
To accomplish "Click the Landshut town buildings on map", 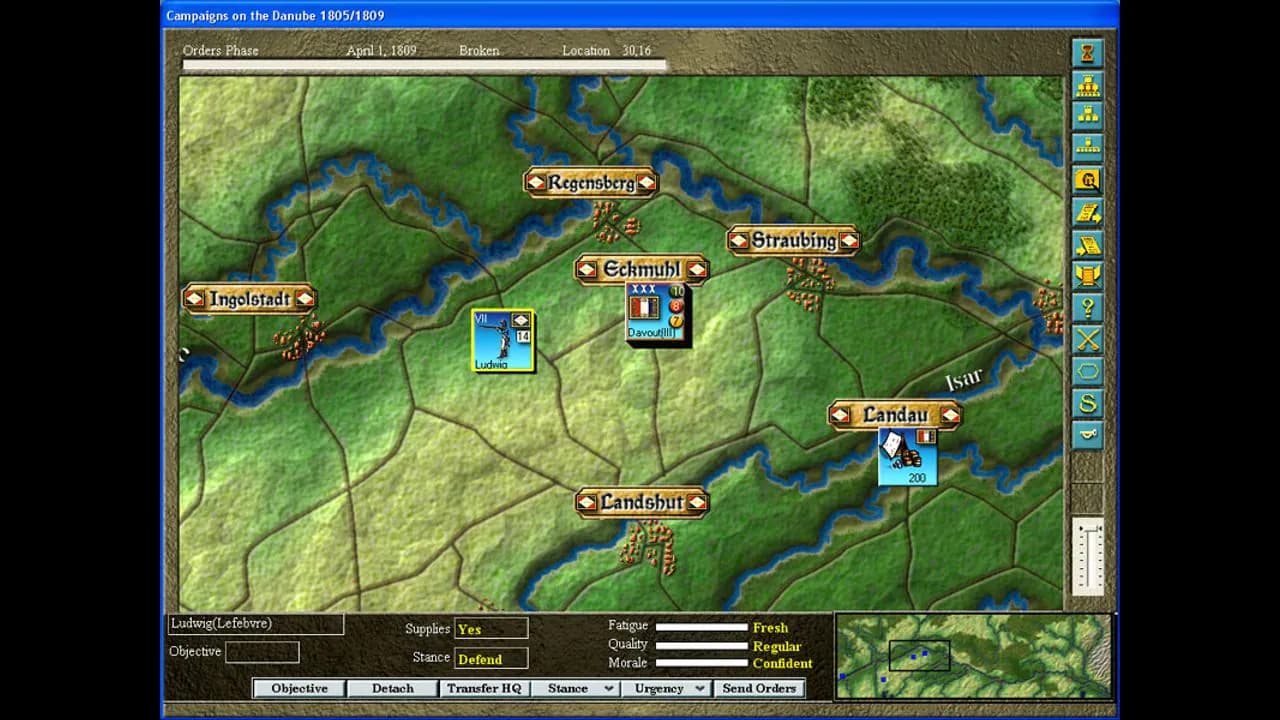I will 647,546.
